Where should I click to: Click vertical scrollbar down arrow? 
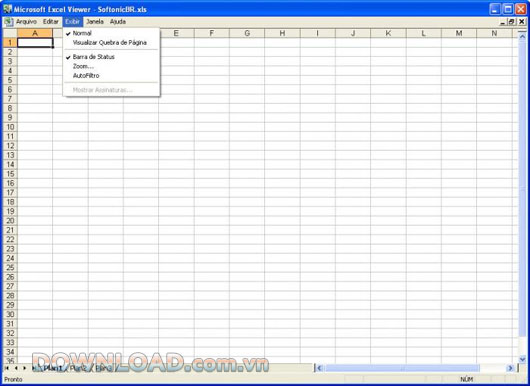(x=522, y=359)
